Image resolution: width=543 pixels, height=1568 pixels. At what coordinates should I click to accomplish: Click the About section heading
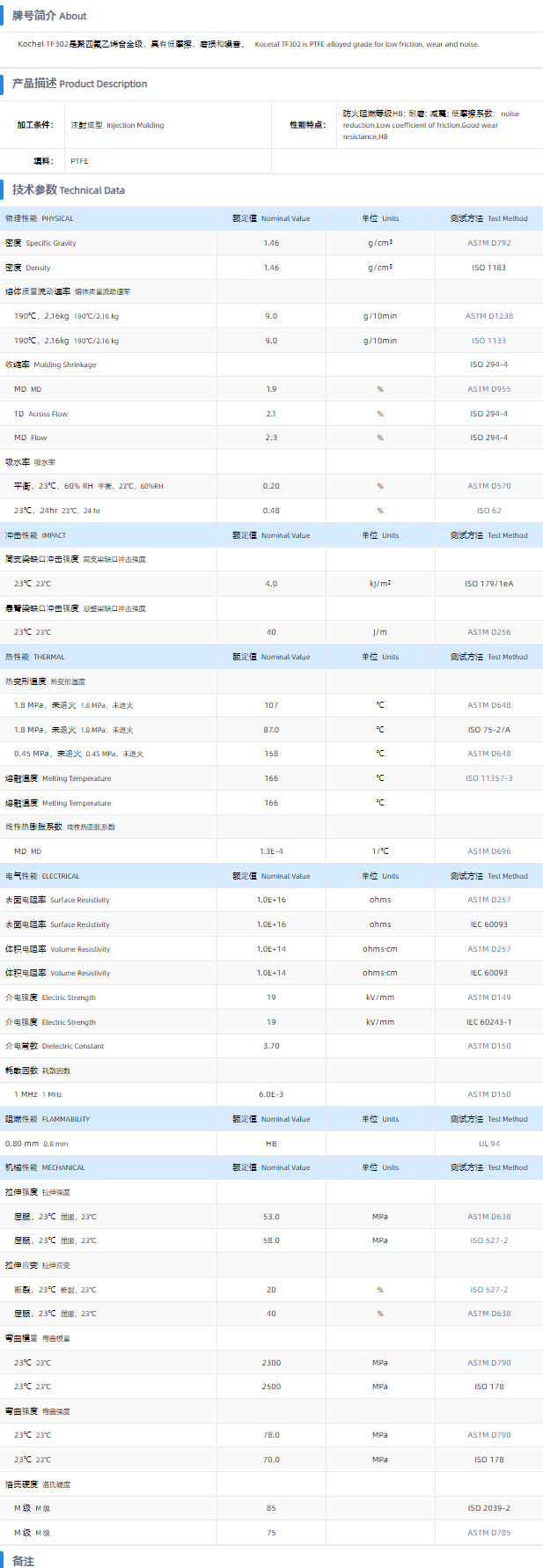pos(49,16)
